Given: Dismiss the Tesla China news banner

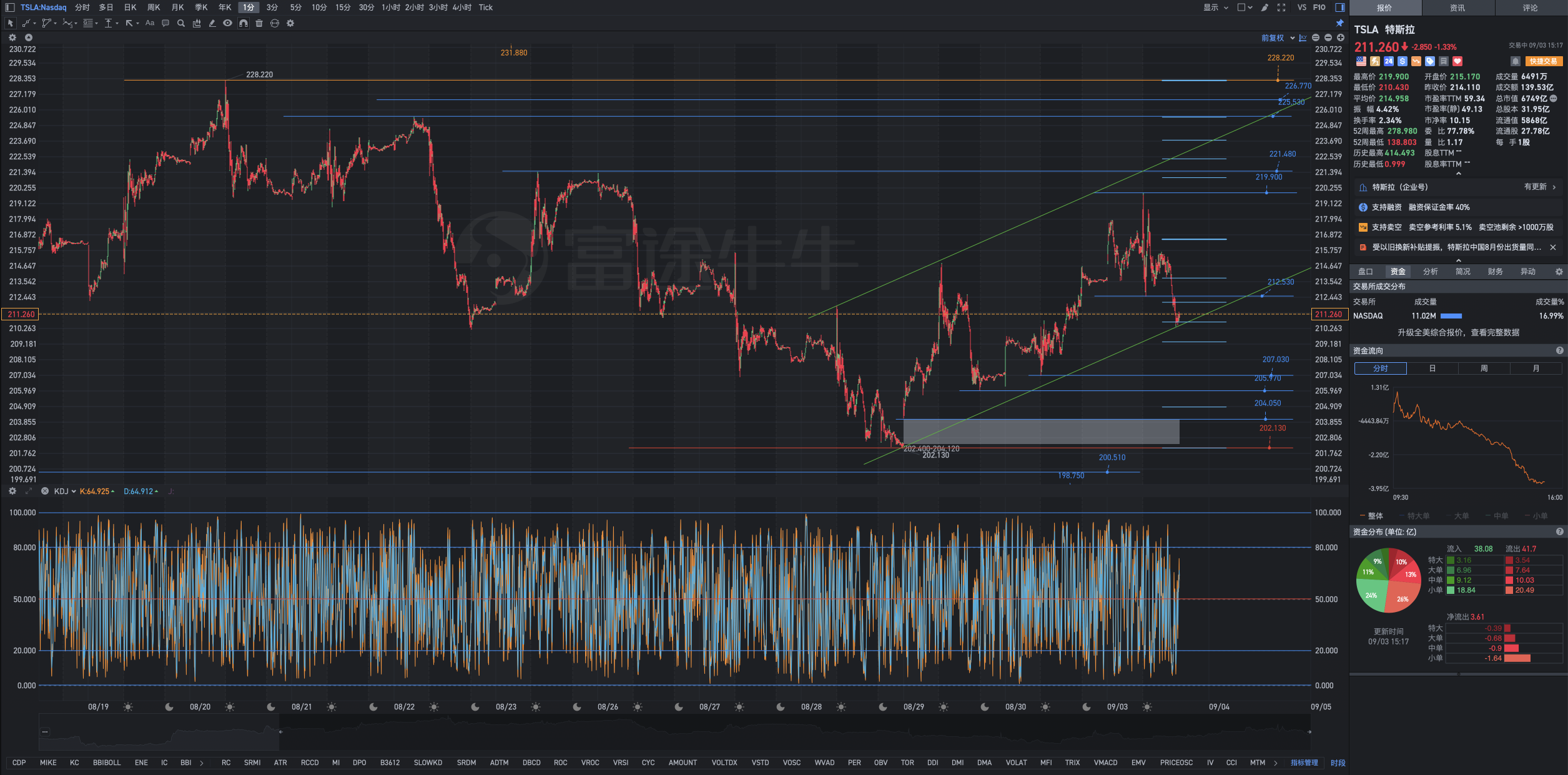Looking at the screenshot, I should 1553,247.
